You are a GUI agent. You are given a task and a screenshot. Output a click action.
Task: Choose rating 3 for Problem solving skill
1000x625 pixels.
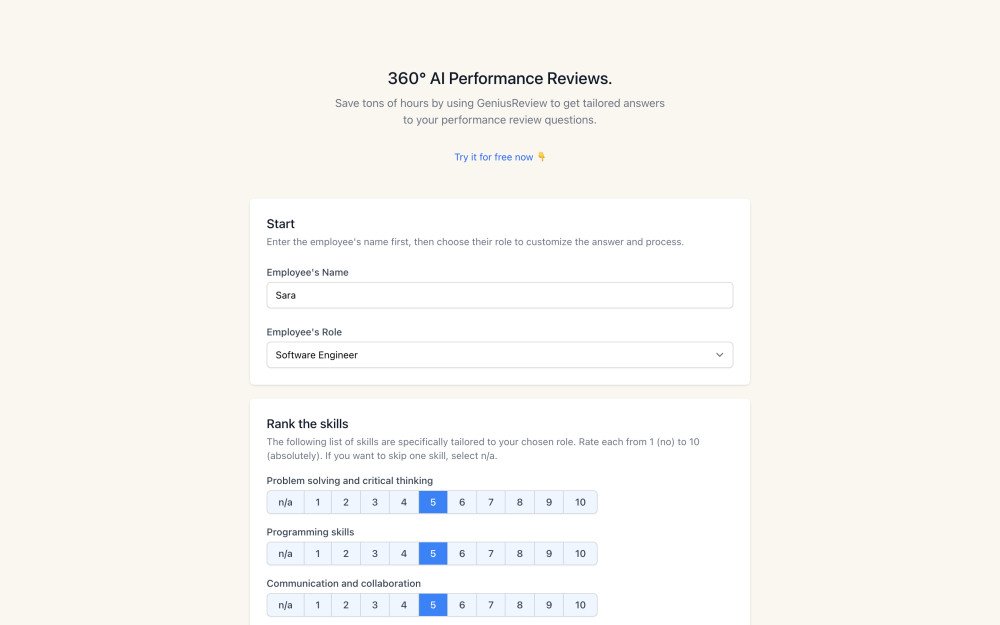click(375, 502)
